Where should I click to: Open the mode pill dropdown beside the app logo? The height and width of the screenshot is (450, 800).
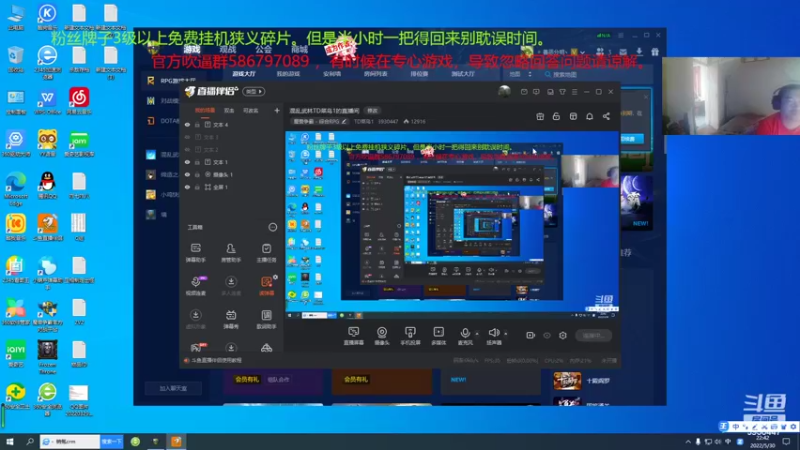(x=254, y=91)
